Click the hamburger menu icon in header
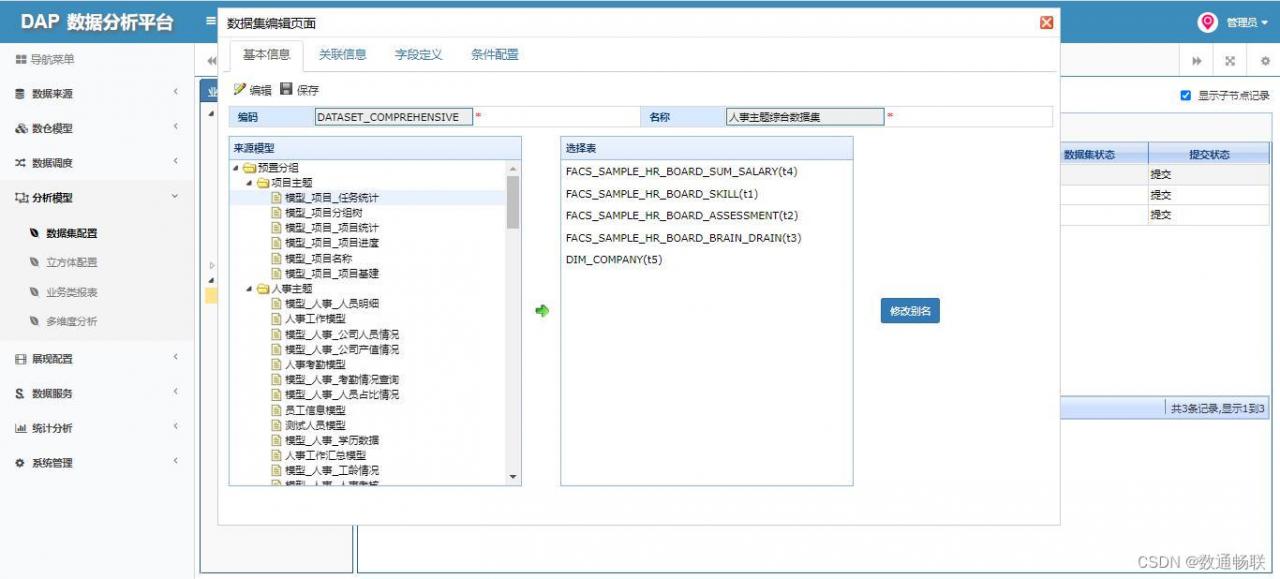1280x579 pixels. pyautogui.click(x=210, y=21)
